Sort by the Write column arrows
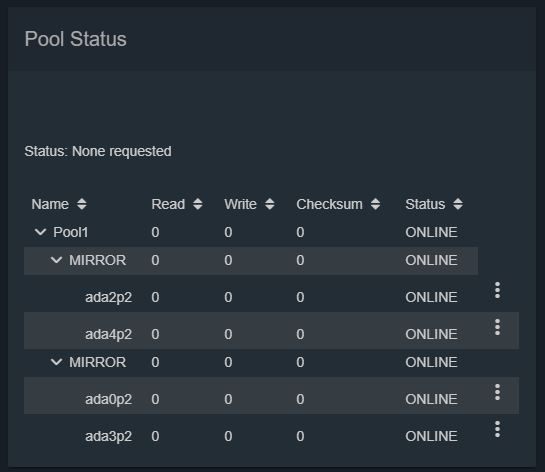545x472 pixels. [270, 204]
